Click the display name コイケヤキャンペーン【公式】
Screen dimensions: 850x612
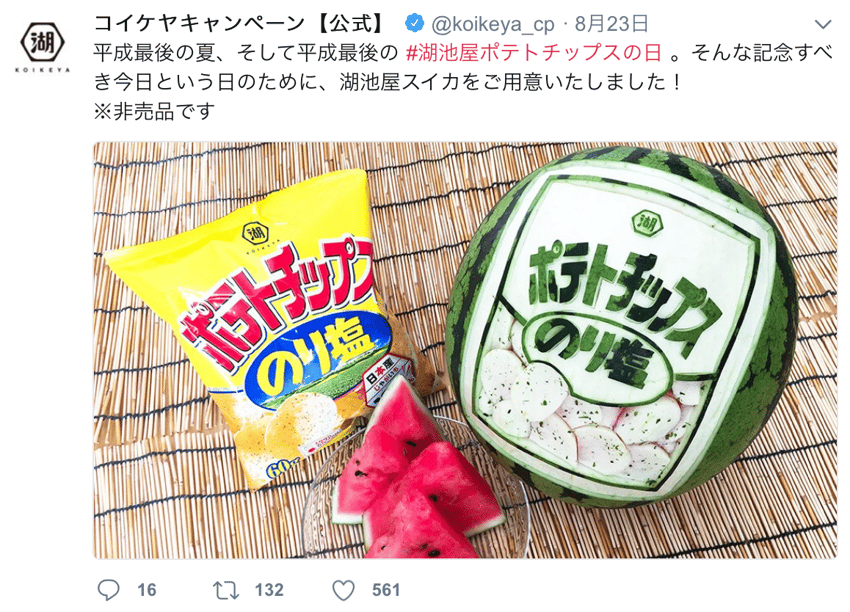tap(239, 23)
